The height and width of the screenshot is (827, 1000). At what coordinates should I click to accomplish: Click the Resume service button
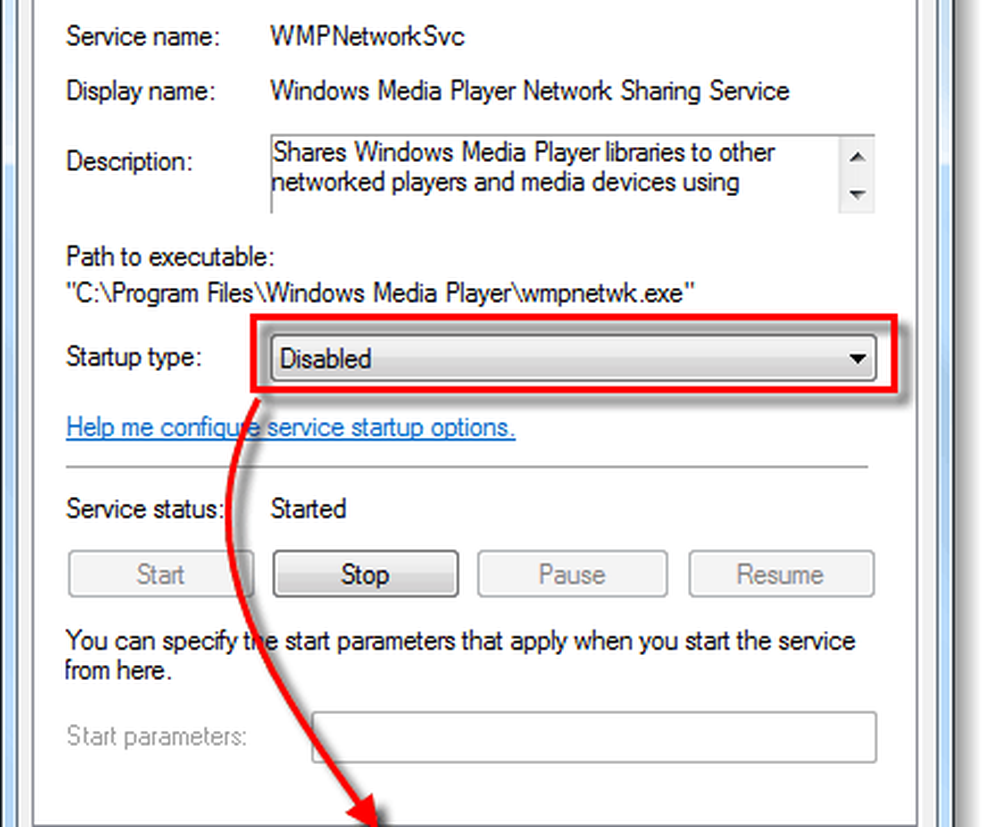[x=780, y=575]
